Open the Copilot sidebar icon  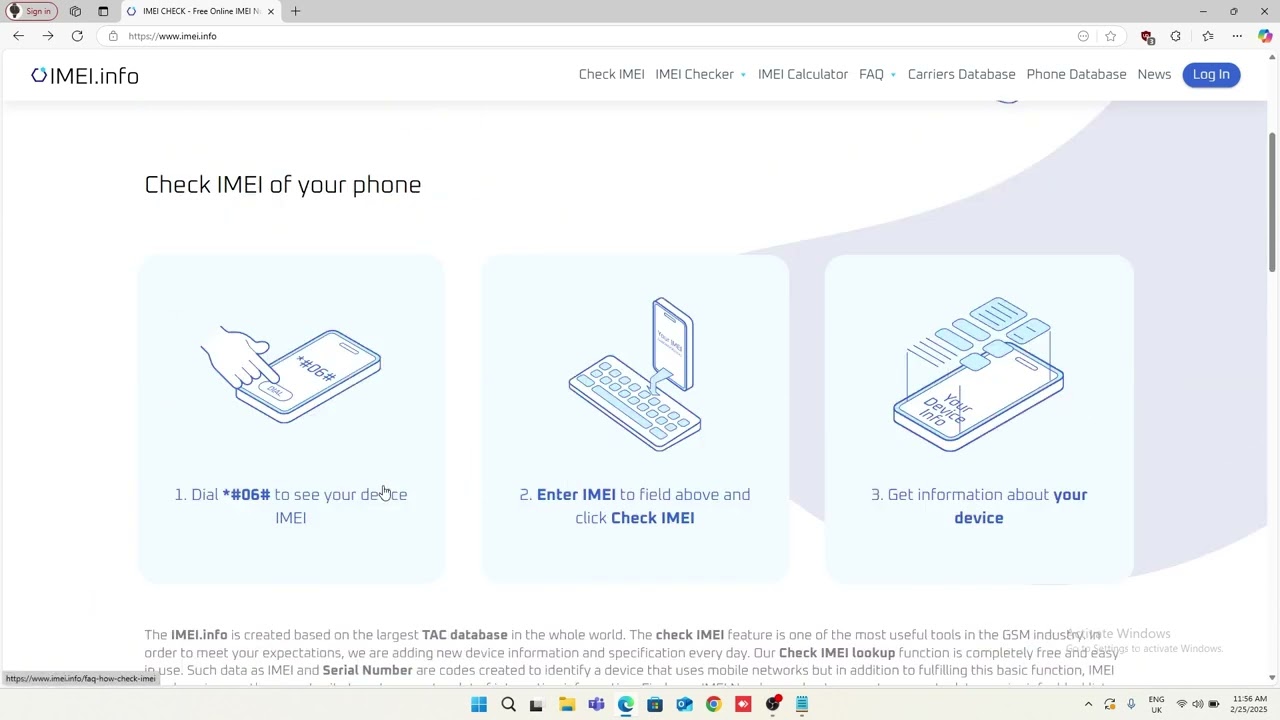[x=1265, y=36]
